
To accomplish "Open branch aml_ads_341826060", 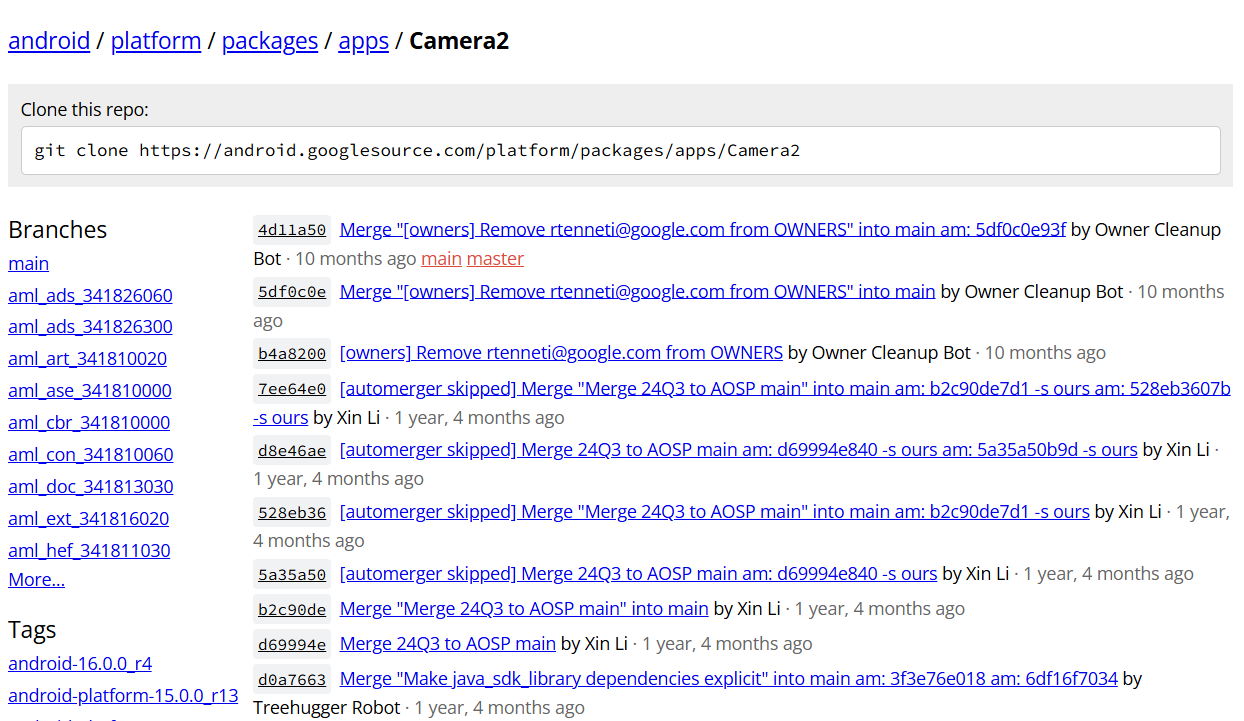I will tap(90, 295).
